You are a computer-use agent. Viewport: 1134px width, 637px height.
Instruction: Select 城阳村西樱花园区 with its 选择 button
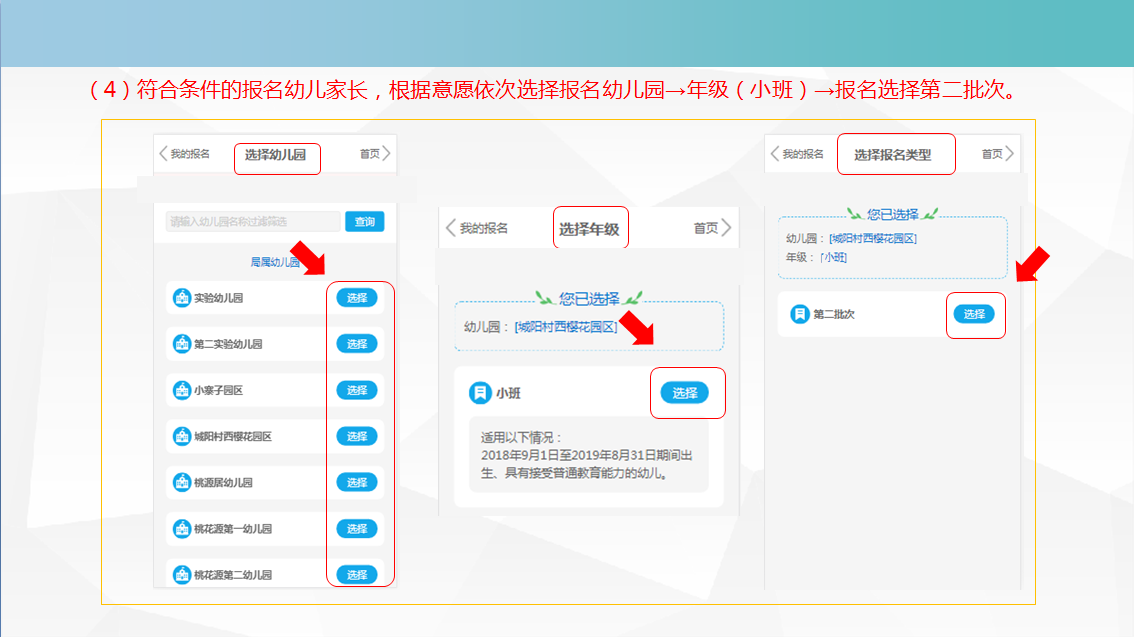[x=357, y=436]
